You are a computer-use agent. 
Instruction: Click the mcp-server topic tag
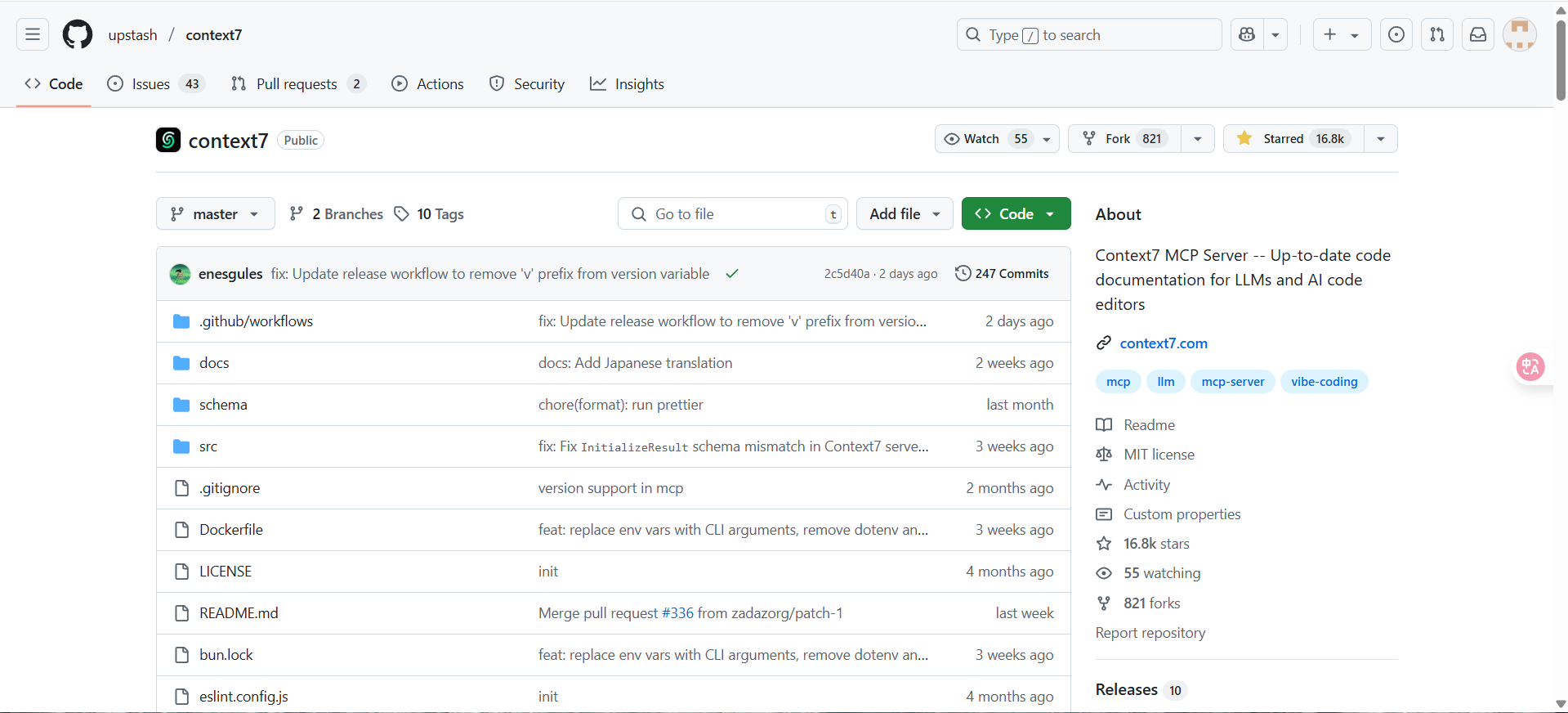point(1232,382)
